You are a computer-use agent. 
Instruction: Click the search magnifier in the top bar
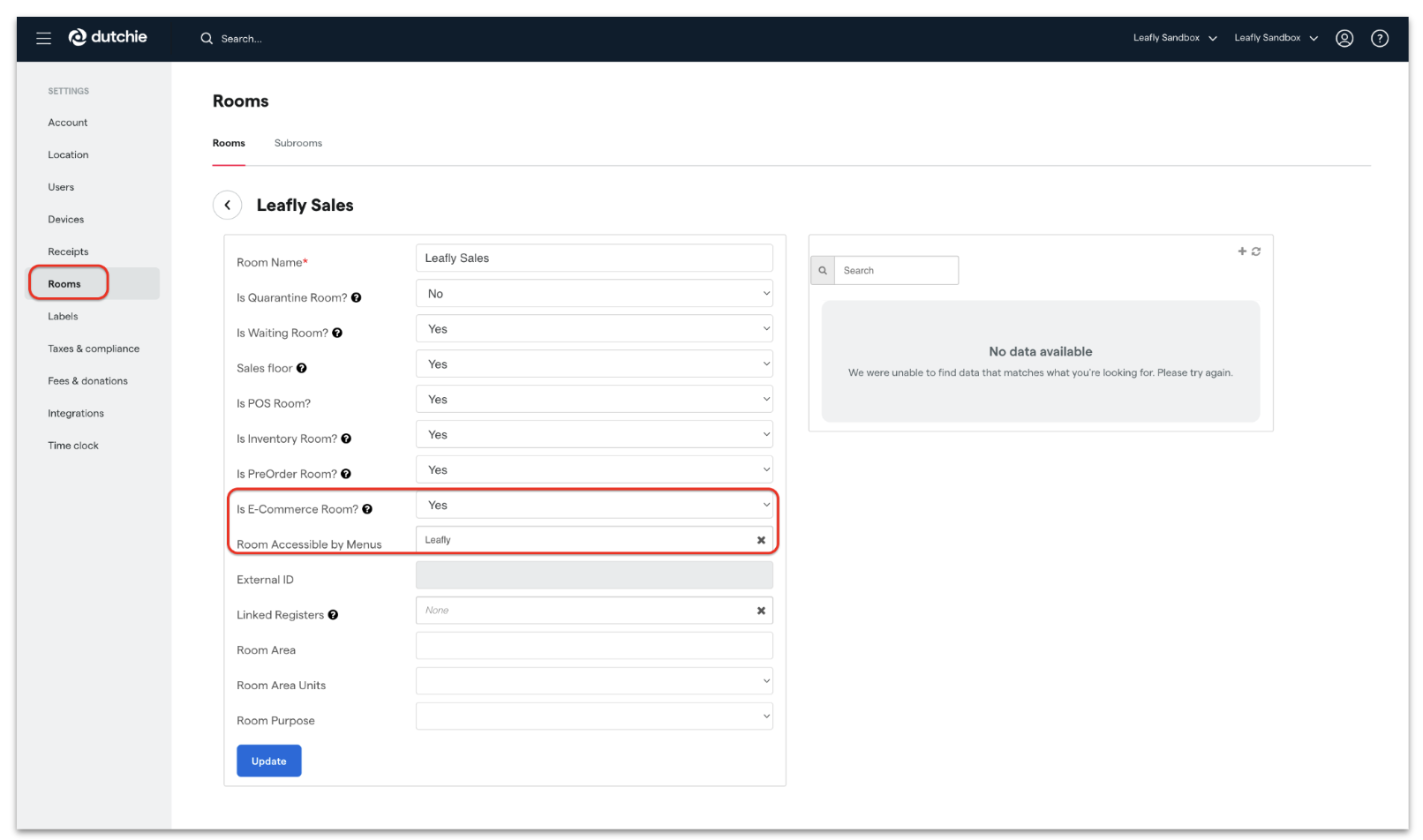(207, 38)
